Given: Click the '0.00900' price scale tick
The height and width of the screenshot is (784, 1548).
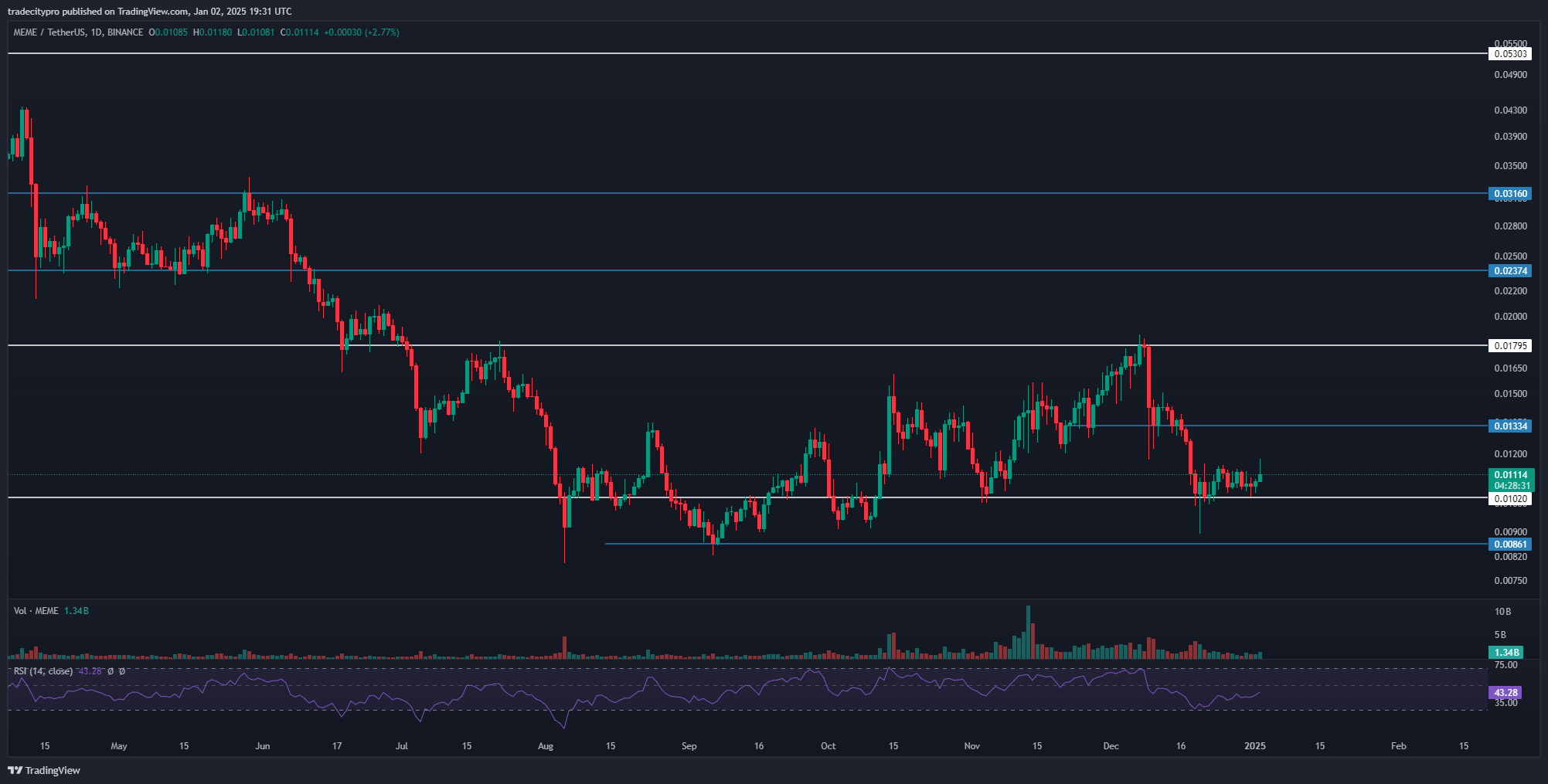Looking at the screenshot, I should (1510, 532).
